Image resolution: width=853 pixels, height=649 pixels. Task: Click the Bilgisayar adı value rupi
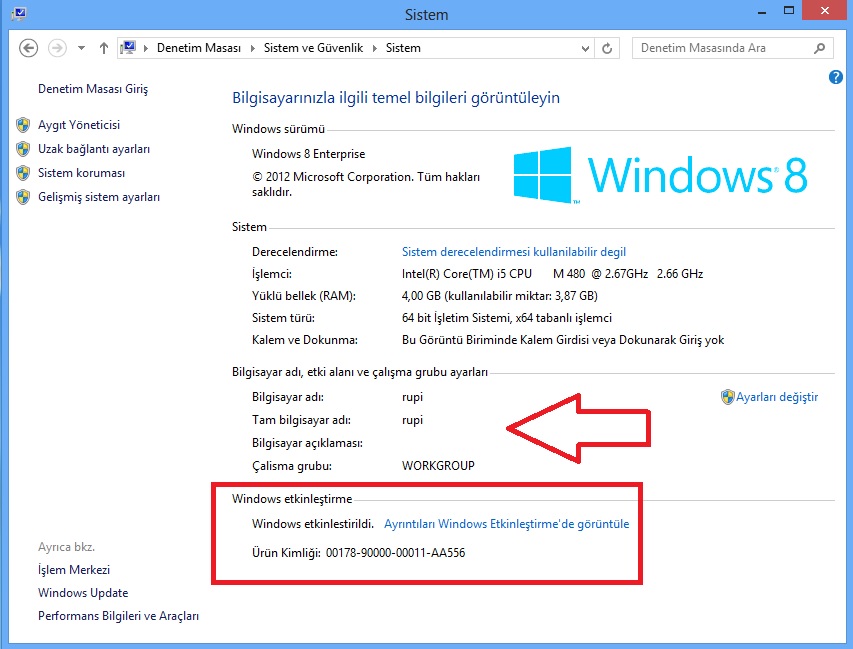(x=412, y=397)
